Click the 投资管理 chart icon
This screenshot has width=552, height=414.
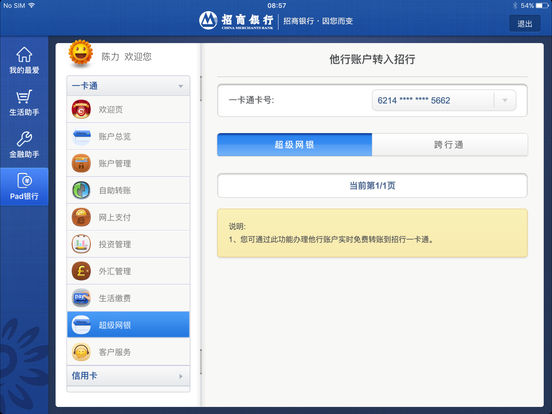click(81, 244)
